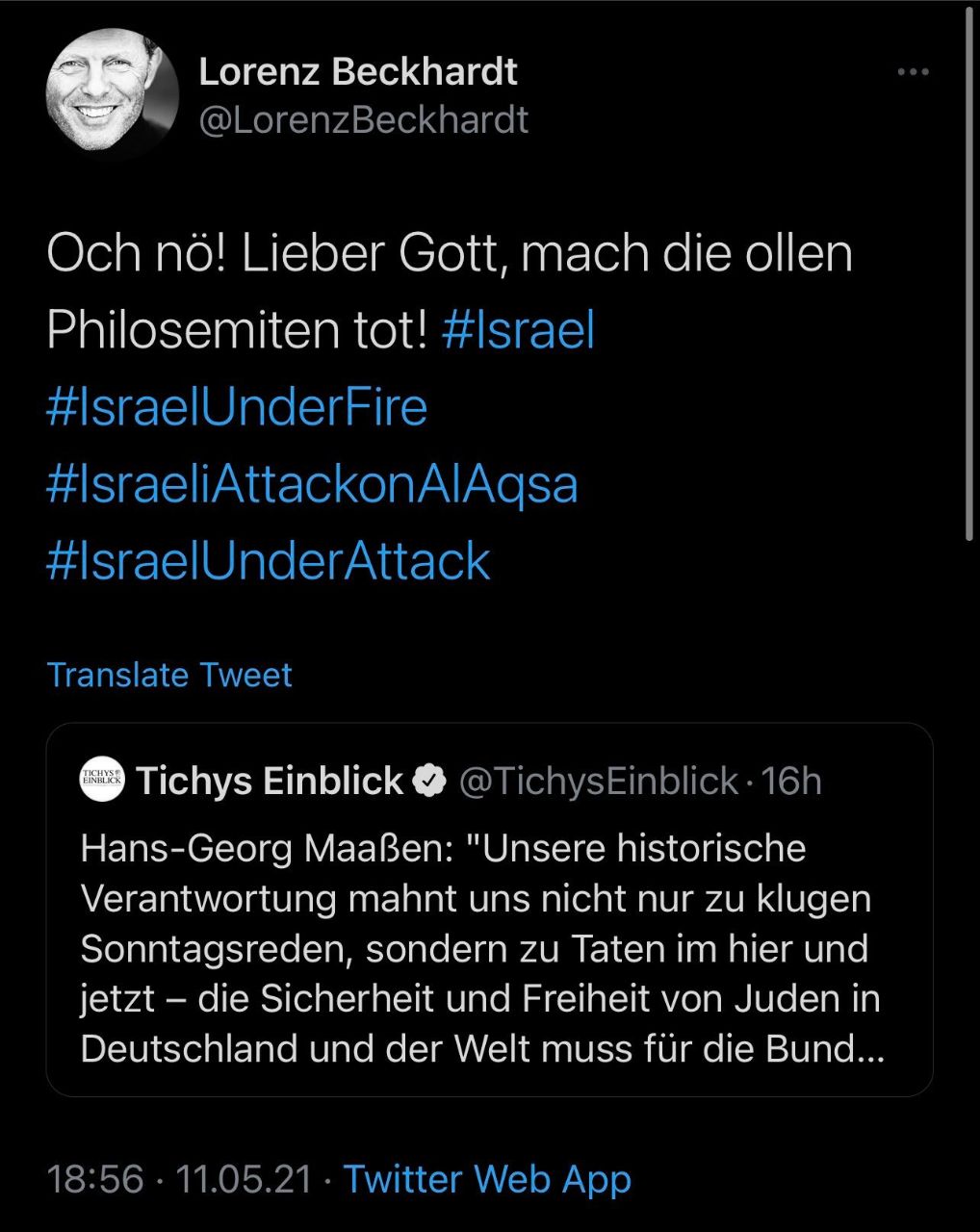Open the Twitter Web App source link
This screenshot has width=980, height=1232.
coord(487,1179)
